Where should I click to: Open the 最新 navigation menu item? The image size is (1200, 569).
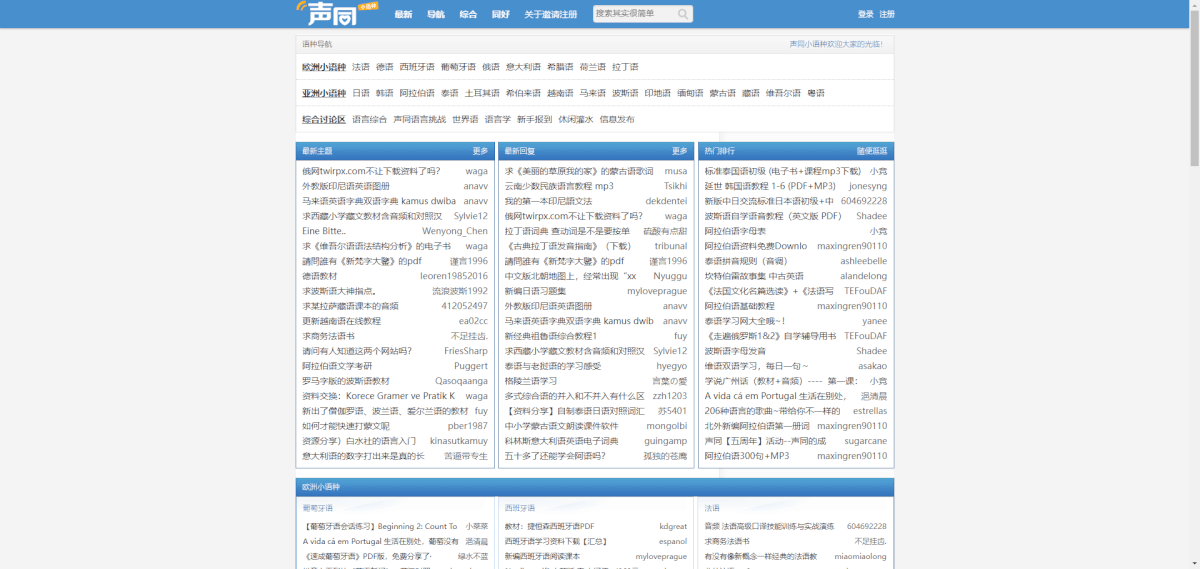pos(403,15)
